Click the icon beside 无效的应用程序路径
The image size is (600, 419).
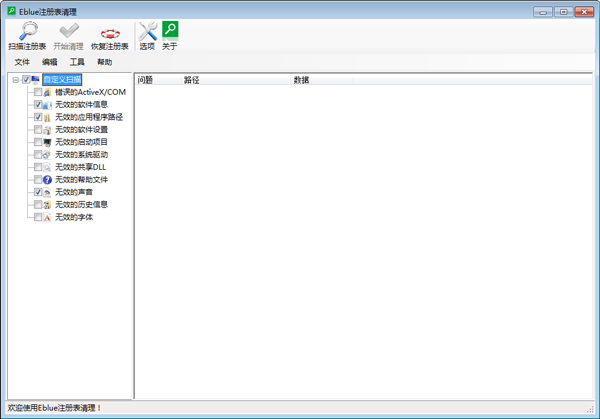pyautogui.click(x=47, y=117)
